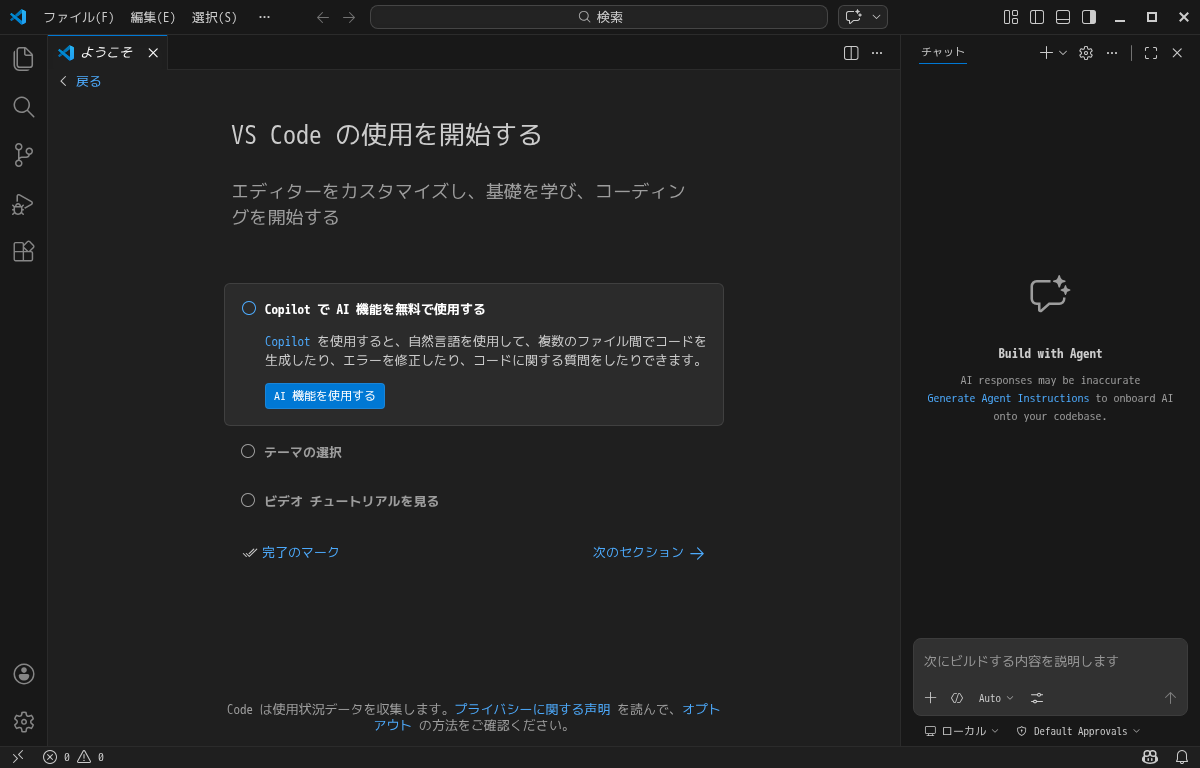Split the editor to the right

[x=851, y=53]
